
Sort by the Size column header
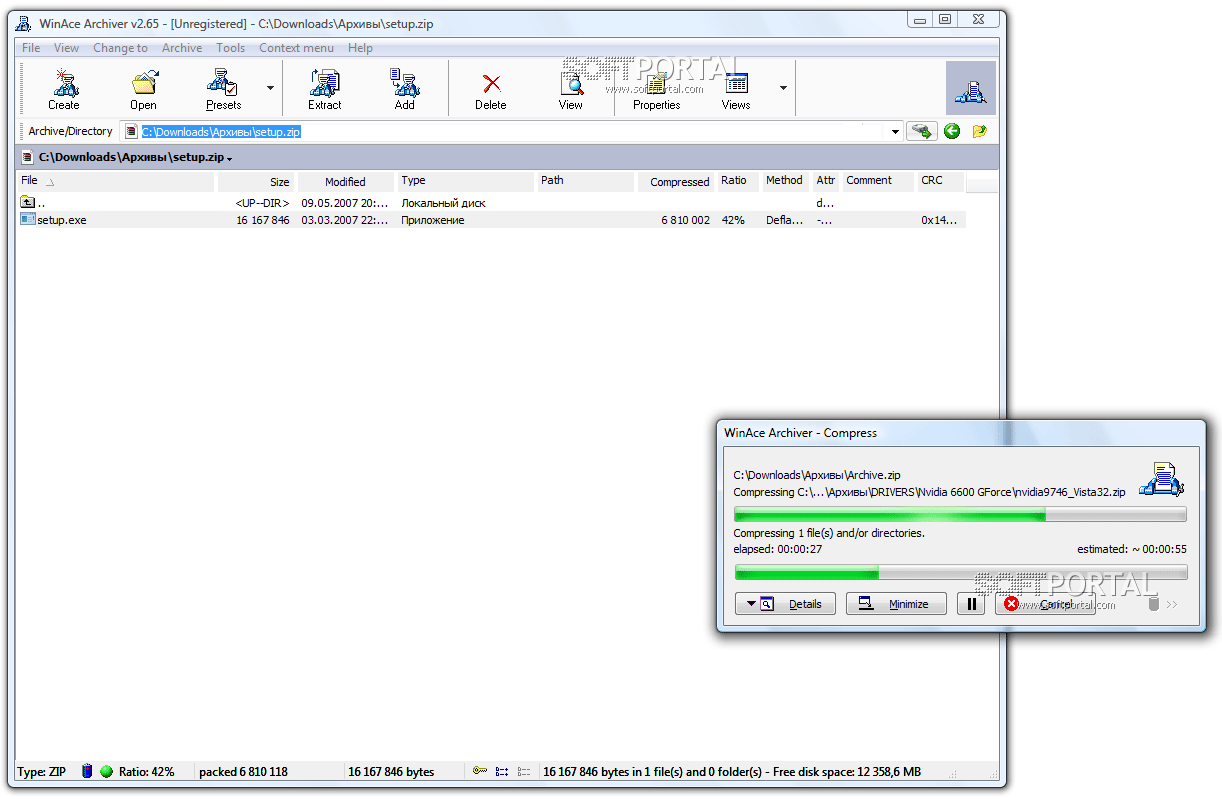coord(255,182)
